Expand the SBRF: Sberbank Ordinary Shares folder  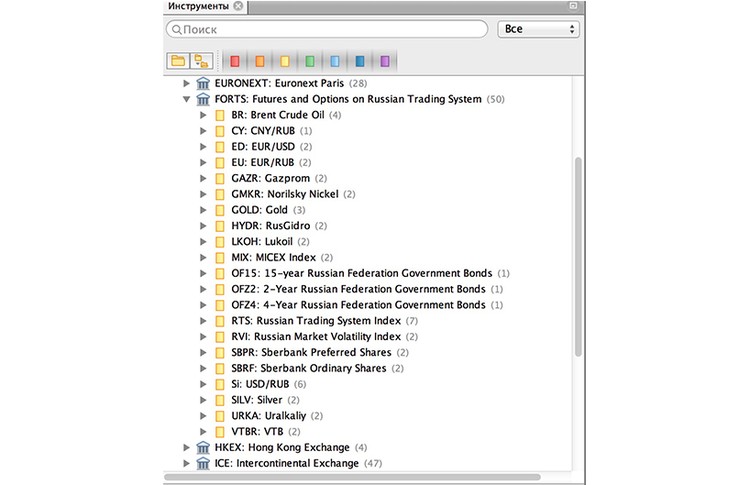(x=203, y=368)
